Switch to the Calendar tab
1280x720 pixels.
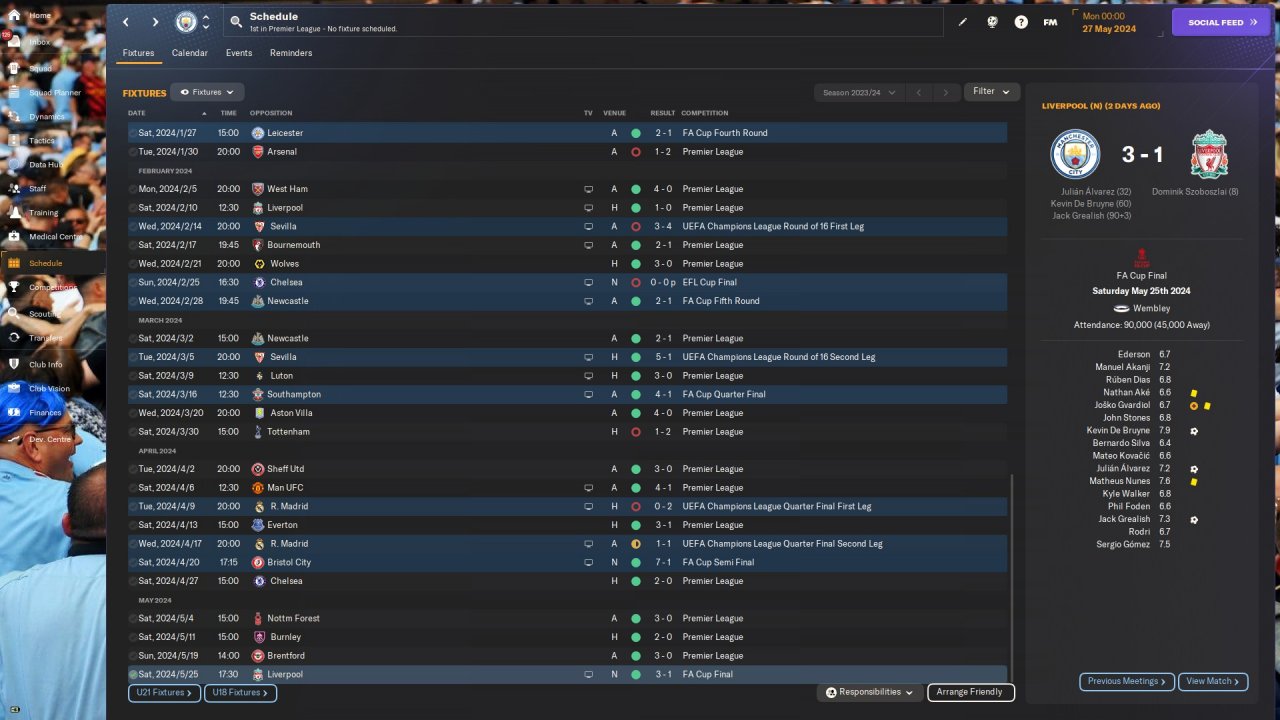tap(190, 53)
